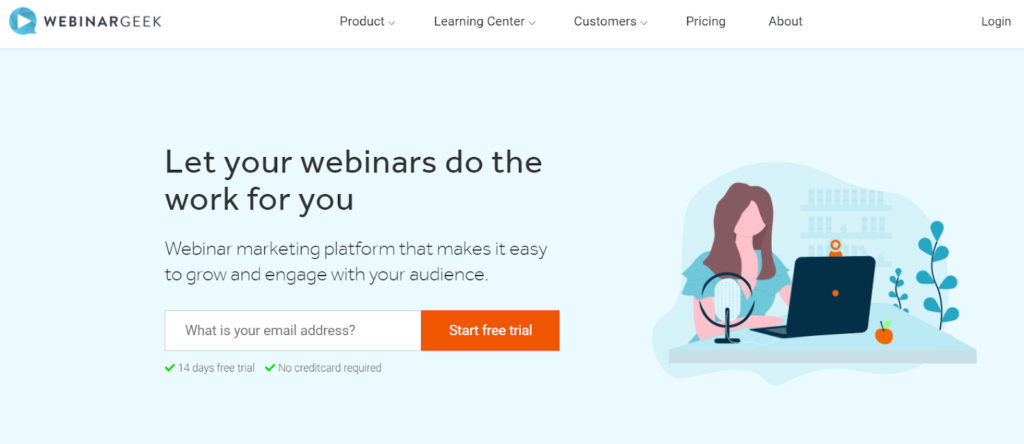
Task: Click the orange webcam atop the laptop
Action: click(835, 248)
